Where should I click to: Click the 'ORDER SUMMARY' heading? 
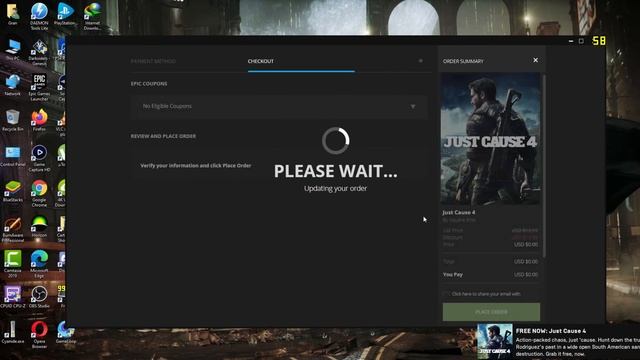coord(463,61)
